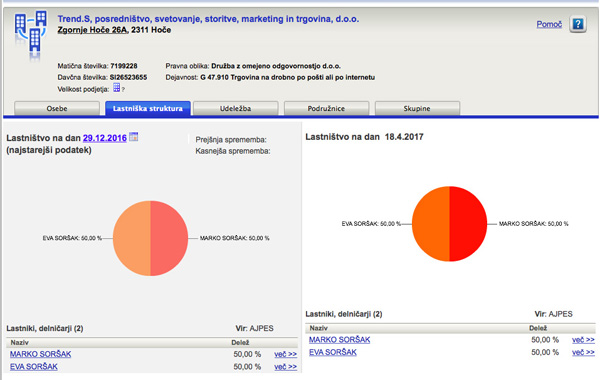Switch to the Udeležba tab
The width and height of the screenshot is (600, 380).
tap(235, 108)
